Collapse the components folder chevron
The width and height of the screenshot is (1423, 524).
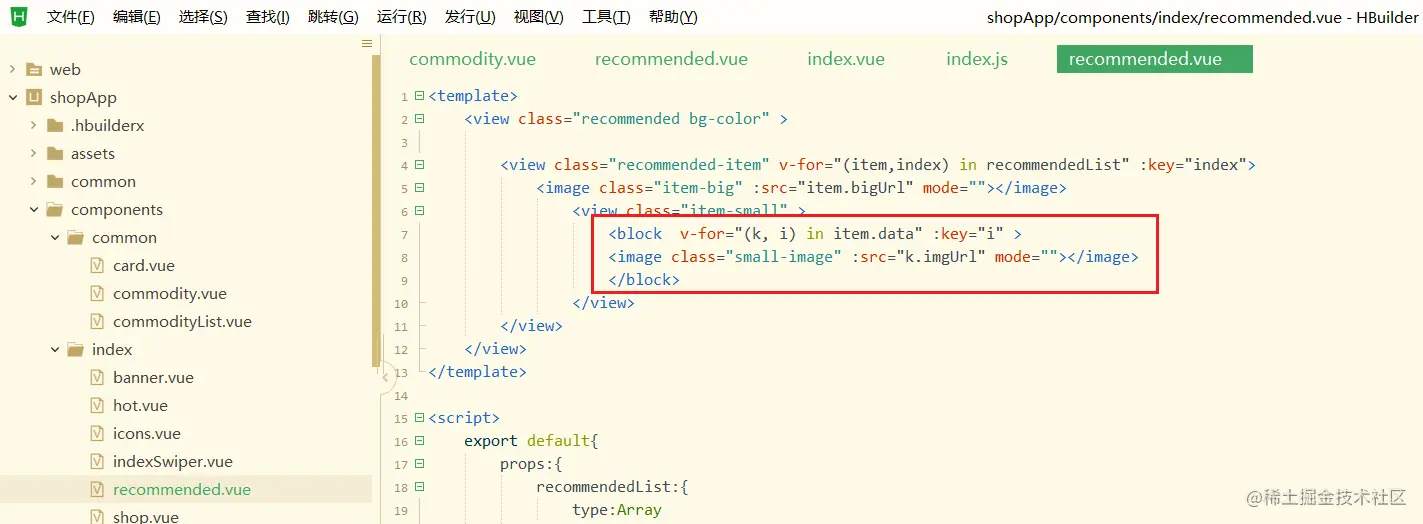coord(33,209)
